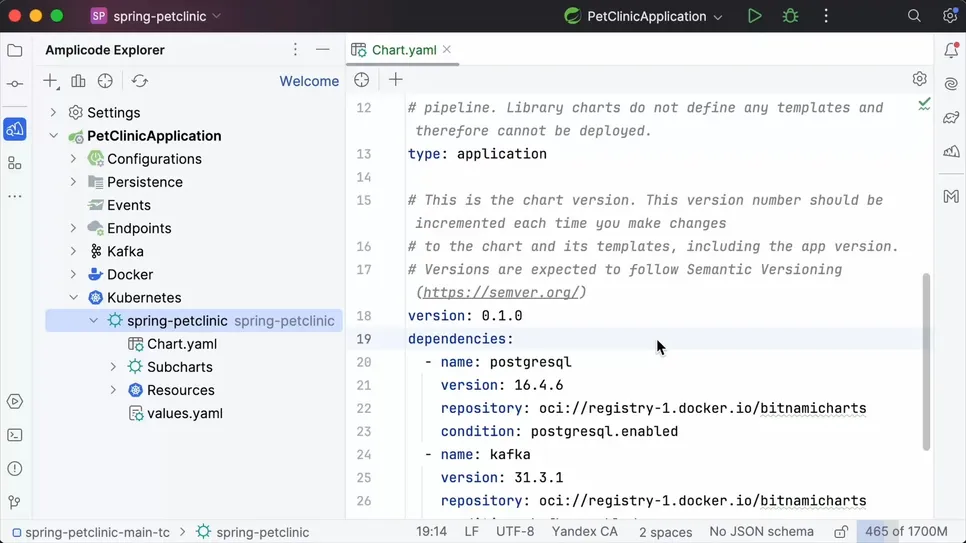Open the semver.org link in comment

[x=501, y=292]
